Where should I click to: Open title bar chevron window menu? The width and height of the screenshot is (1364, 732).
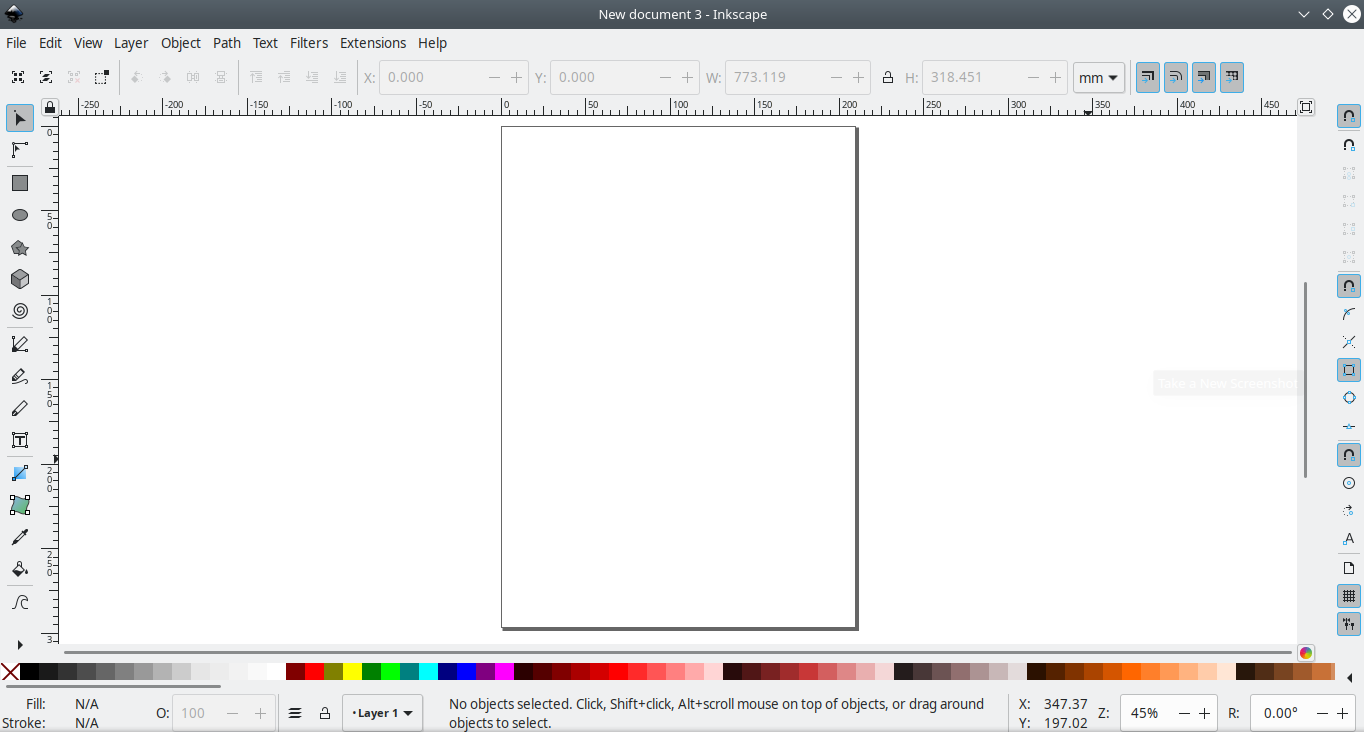coord(1304,14)
